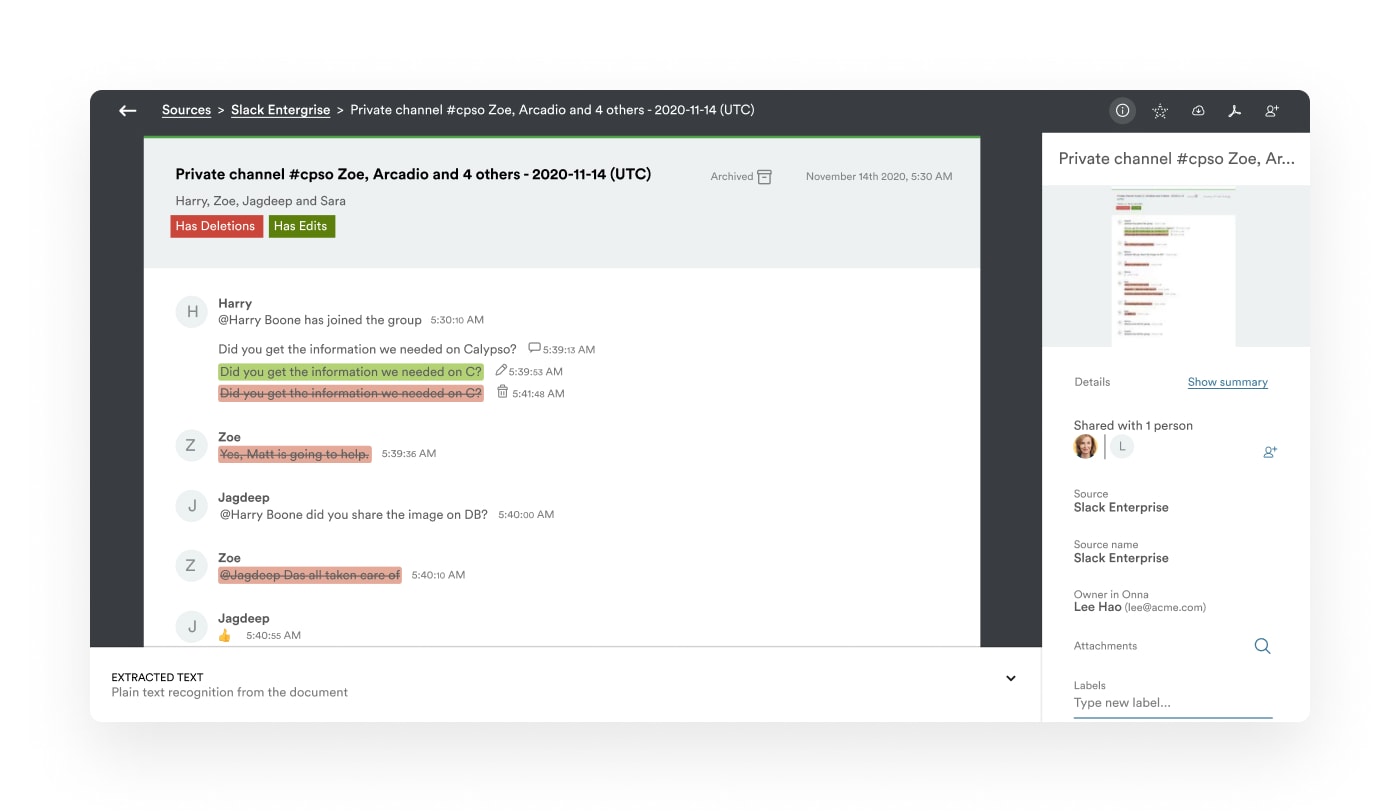Click Jagdeep's avatar beside thumbs up
1400x812 pixels.
pyautogui.click(x=191, y=627)
